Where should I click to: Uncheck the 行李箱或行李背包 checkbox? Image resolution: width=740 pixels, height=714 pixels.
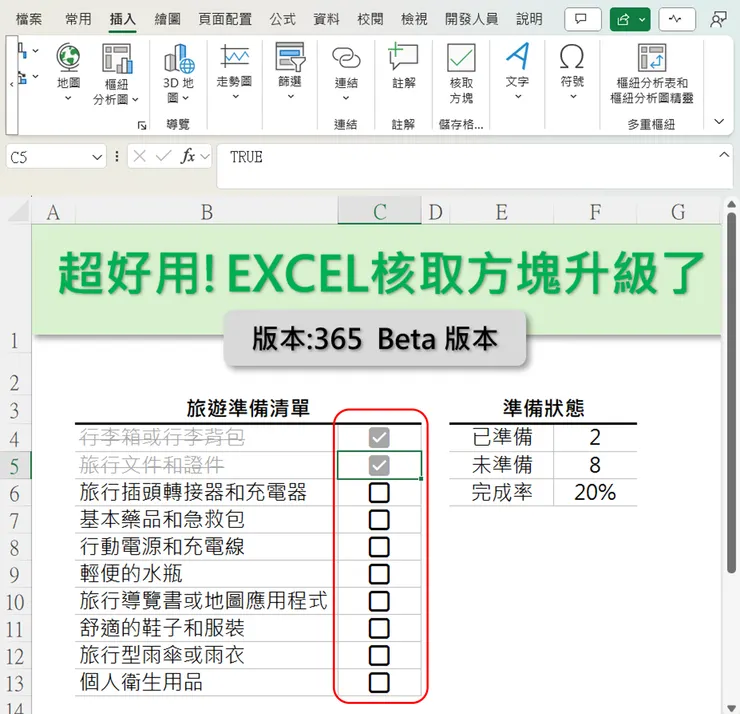point(379,437)
